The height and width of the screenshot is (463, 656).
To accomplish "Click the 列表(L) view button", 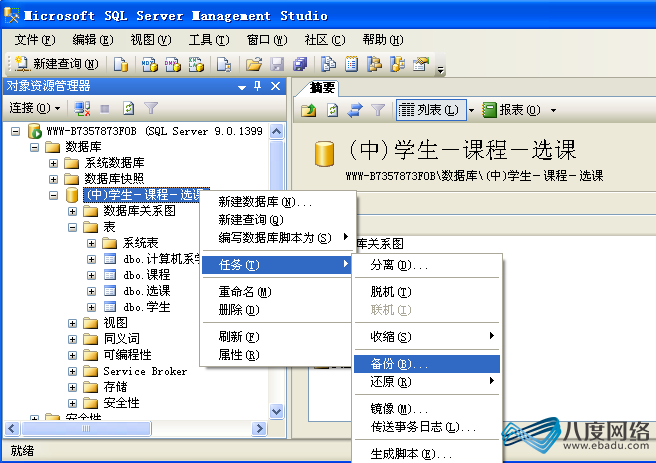I will [x=431, y=110].
